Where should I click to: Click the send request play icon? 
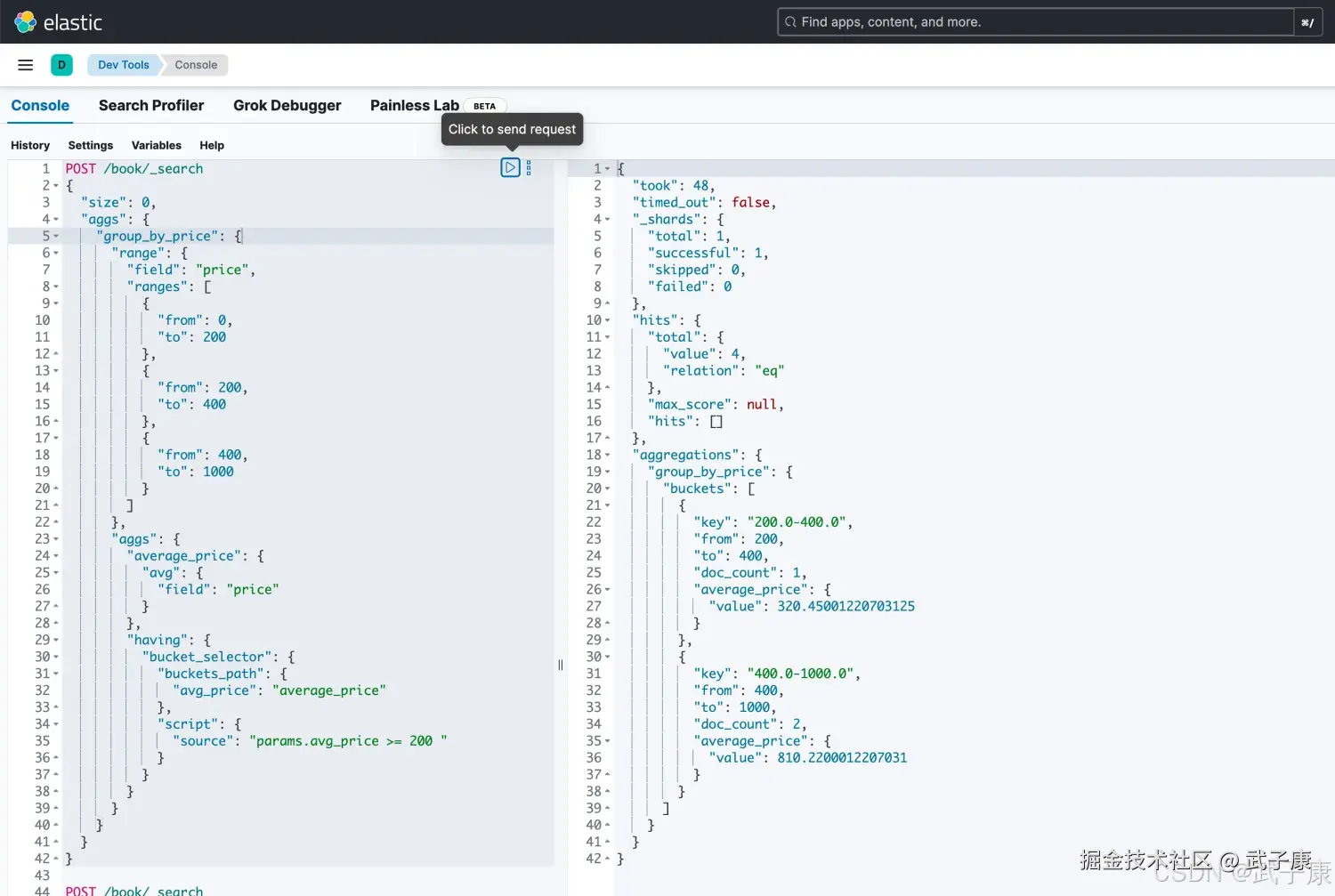pos(510,167)
